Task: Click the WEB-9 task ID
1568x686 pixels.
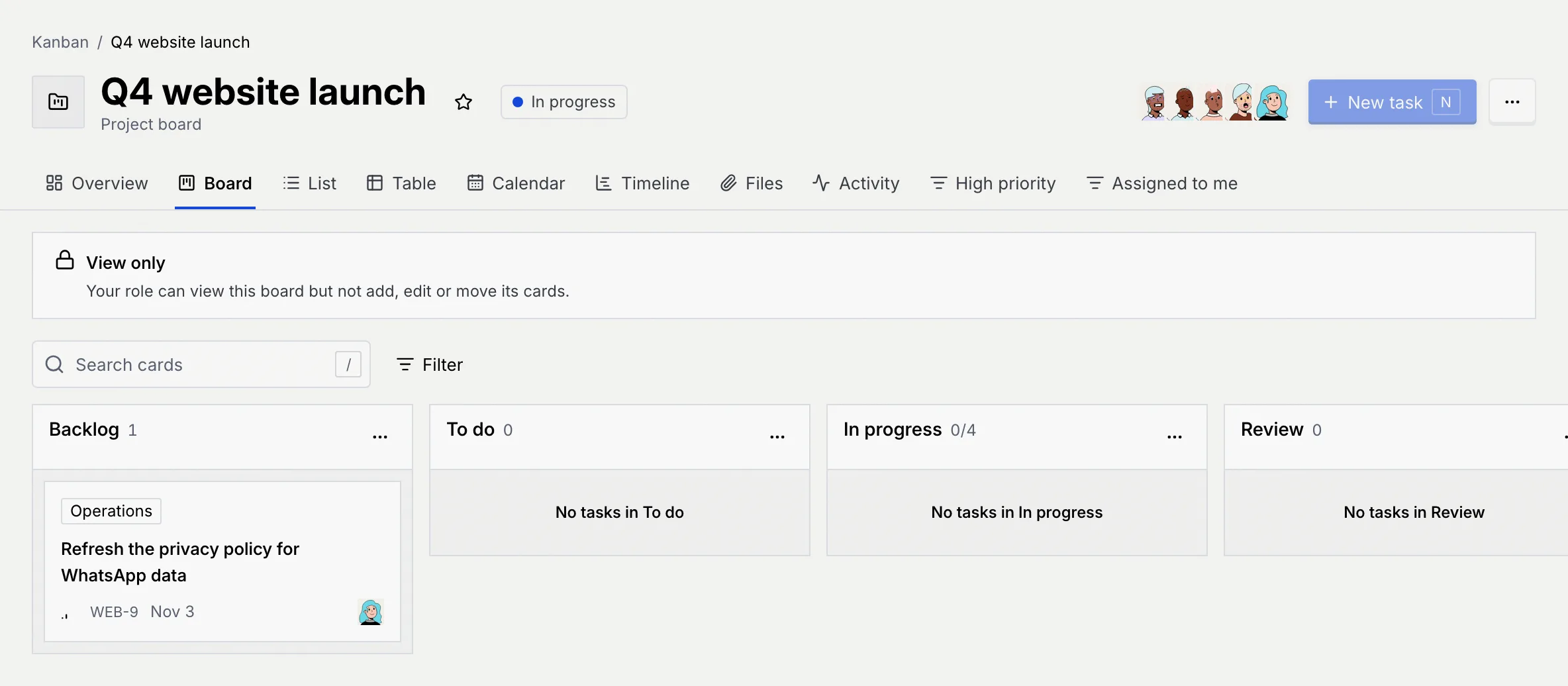Action: coord(114,612)
